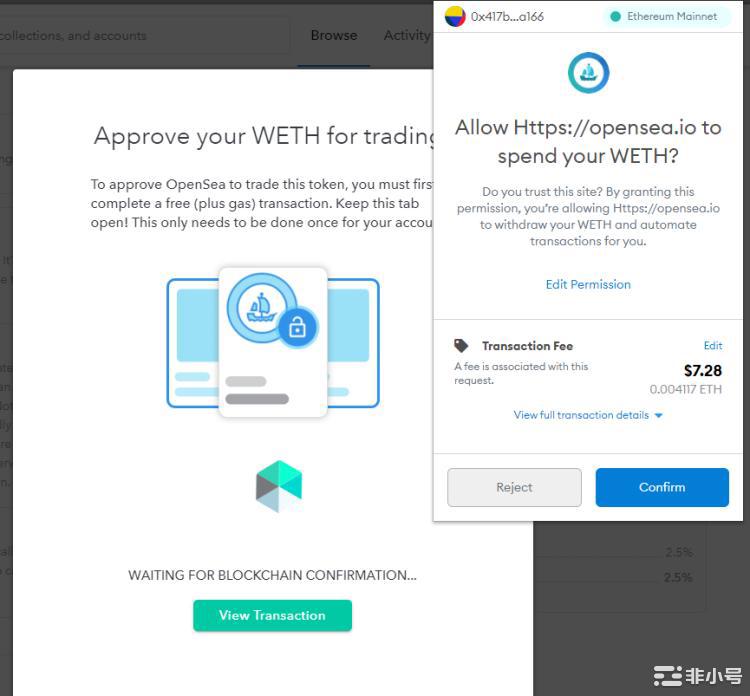This screenshot has width=750, height=696.
Task: Click the OpenSea sailboat illustration on the card
Action: [261, 308]
